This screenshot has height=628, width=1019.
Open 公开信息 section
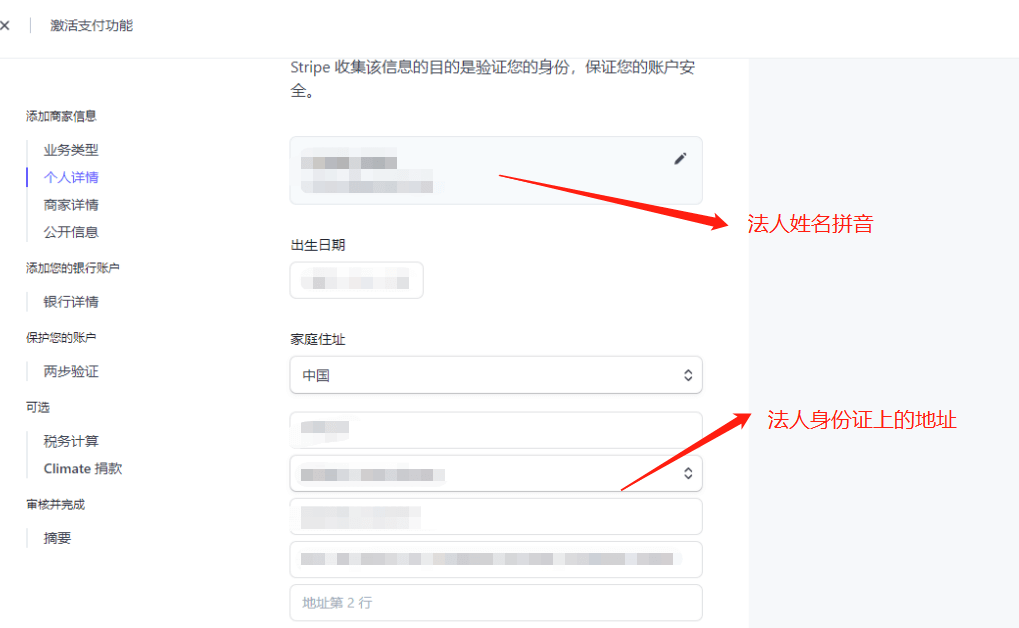pyautogui.click(x=71, y=232)
